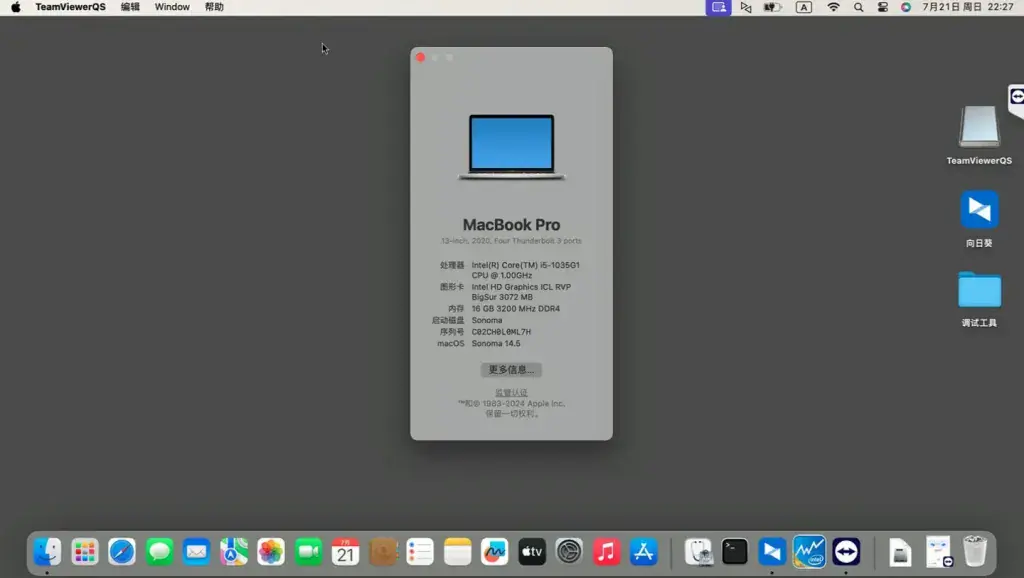
Task: Open the Window menu
Action: pyautogui.click(x=172, y=7)
